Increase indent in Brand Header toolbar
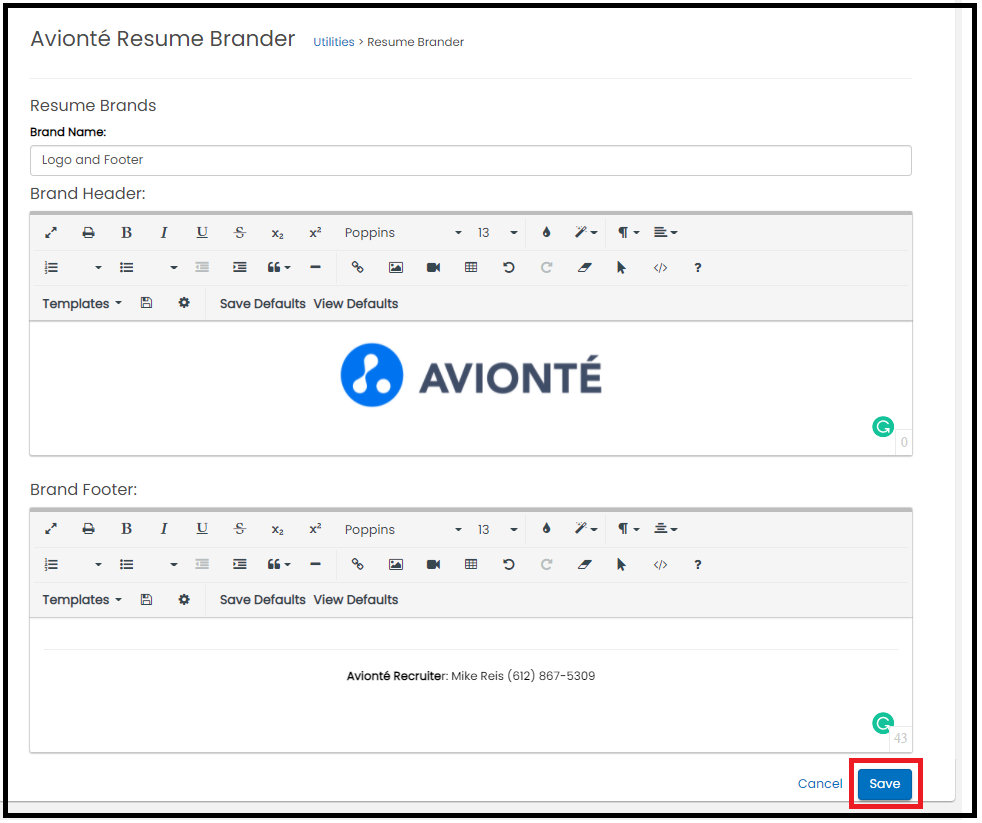982x823 pixels. (239, 268)
